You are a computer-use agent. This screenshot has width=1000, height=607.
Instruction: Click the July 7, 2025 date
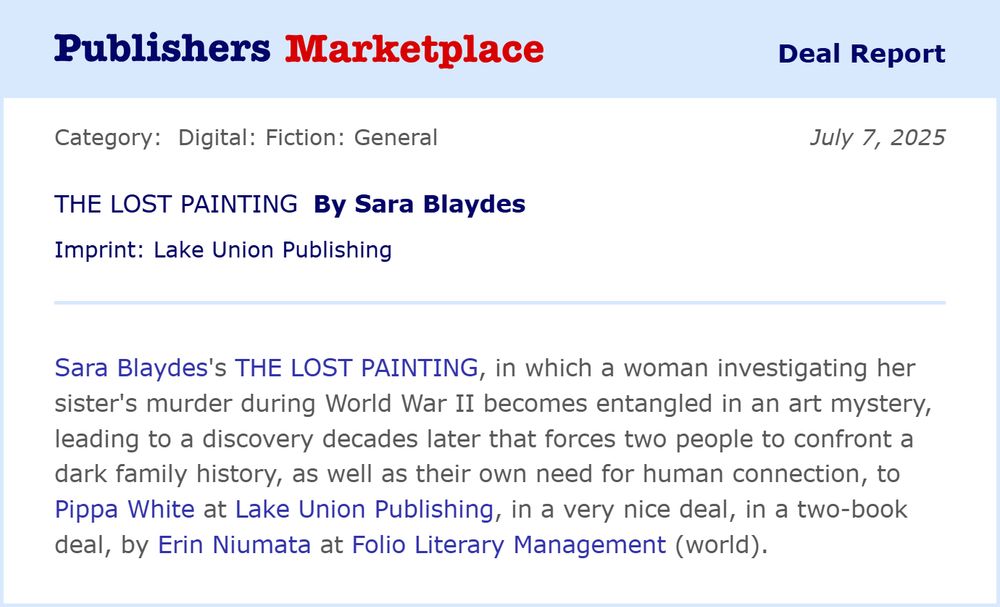(x=877, y=137)
